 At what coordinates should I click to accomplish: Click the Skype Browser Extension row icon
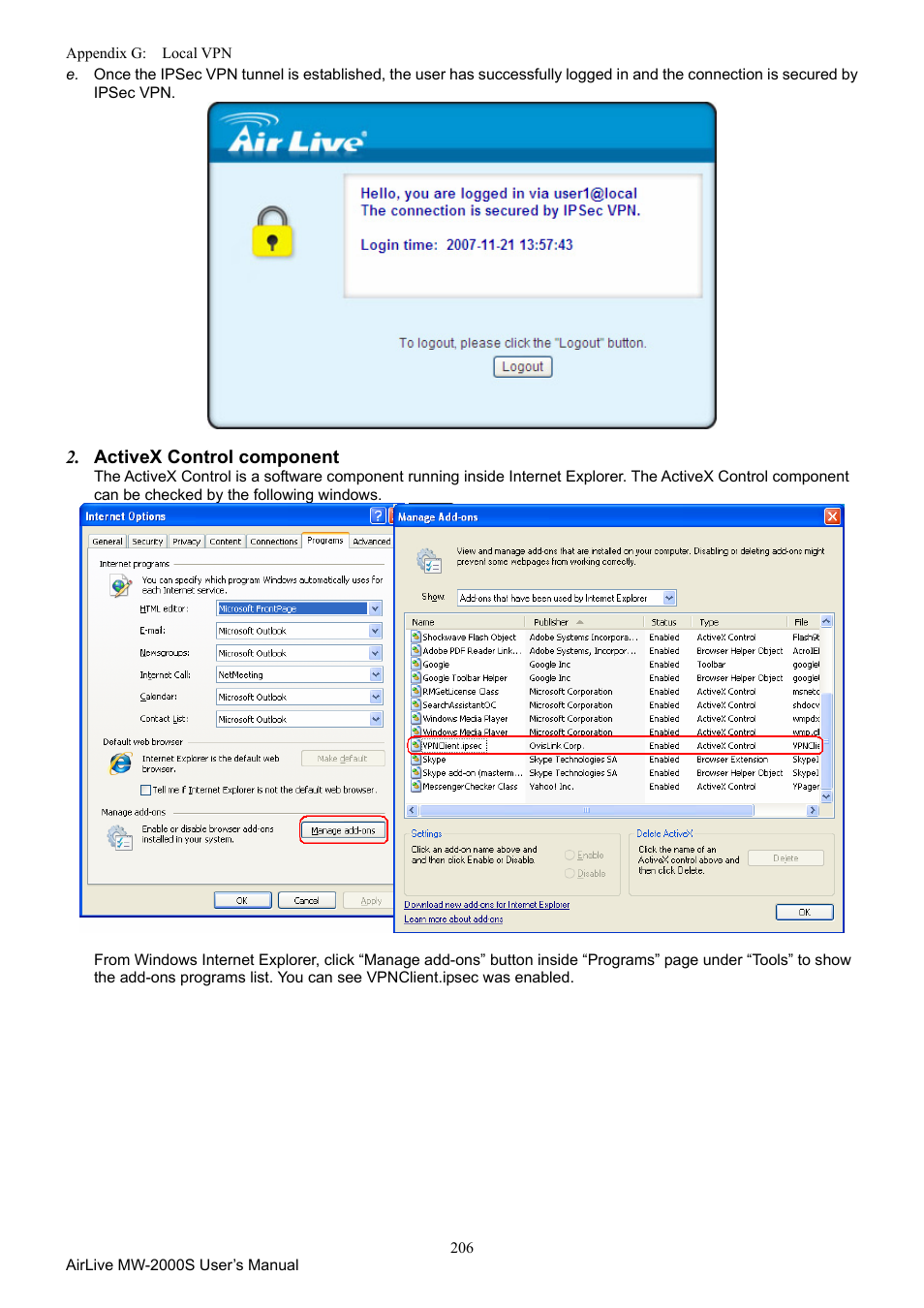click(416, 760)
